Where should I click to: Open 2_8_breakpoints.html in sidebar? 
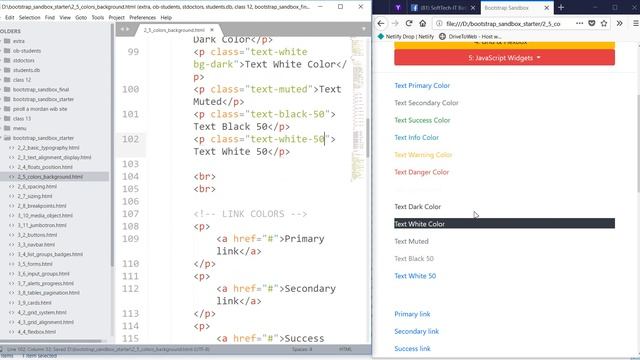[x=42, y=206]
